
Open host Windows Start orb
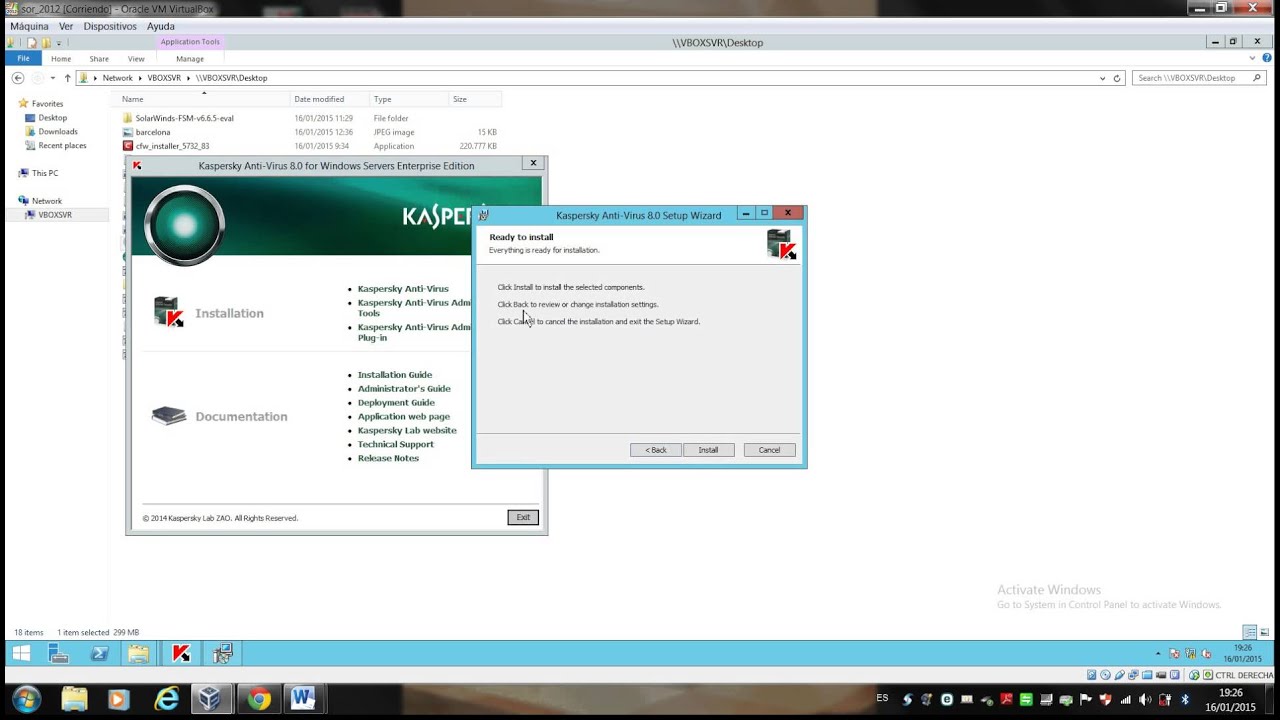click(26, 700)
